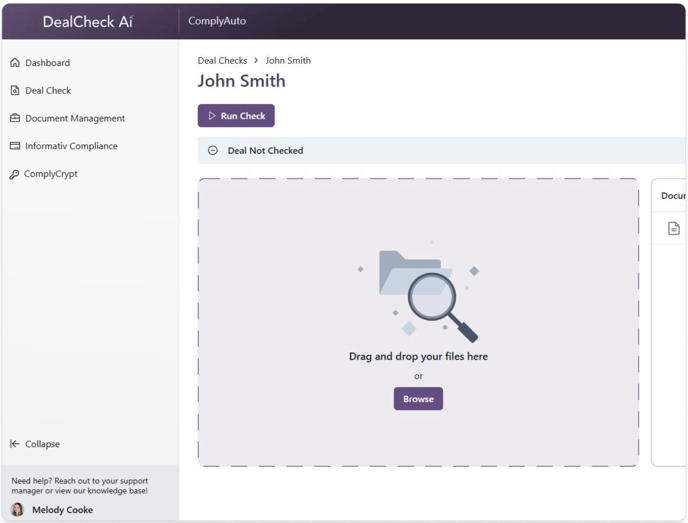688x523 pixels.
Task: Click the ComplyAuto header label
Action: tap(217, 21)
